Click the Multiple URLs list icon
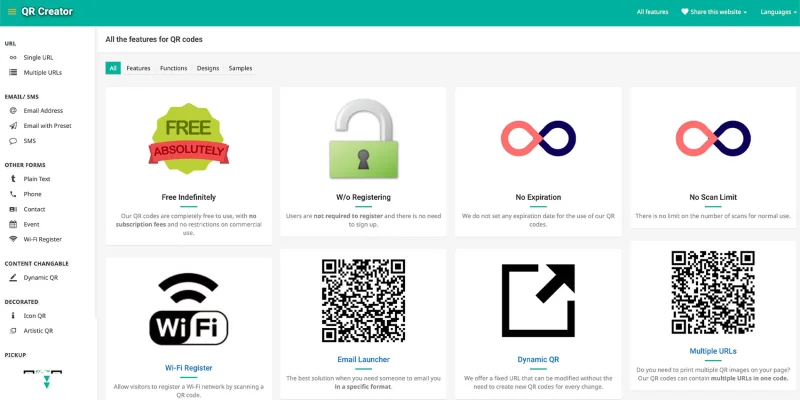The image size is (800, 400). click(x=13, y=72)
